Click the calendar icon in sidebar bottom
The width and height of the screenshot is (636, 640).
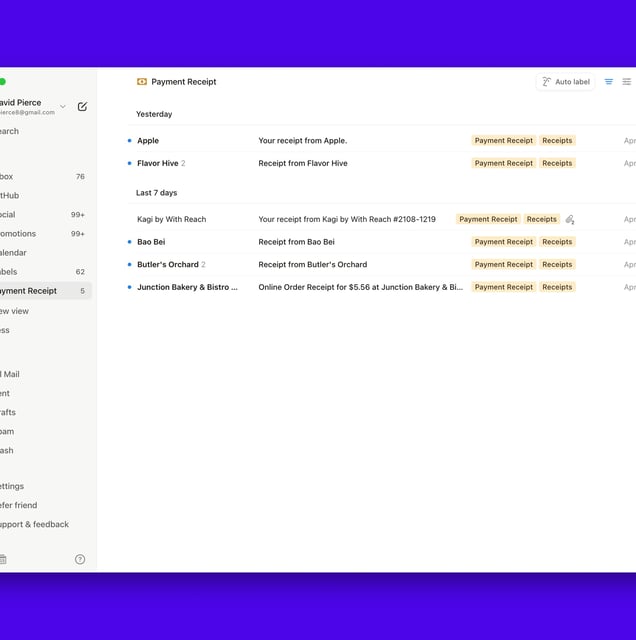[2, 559]
